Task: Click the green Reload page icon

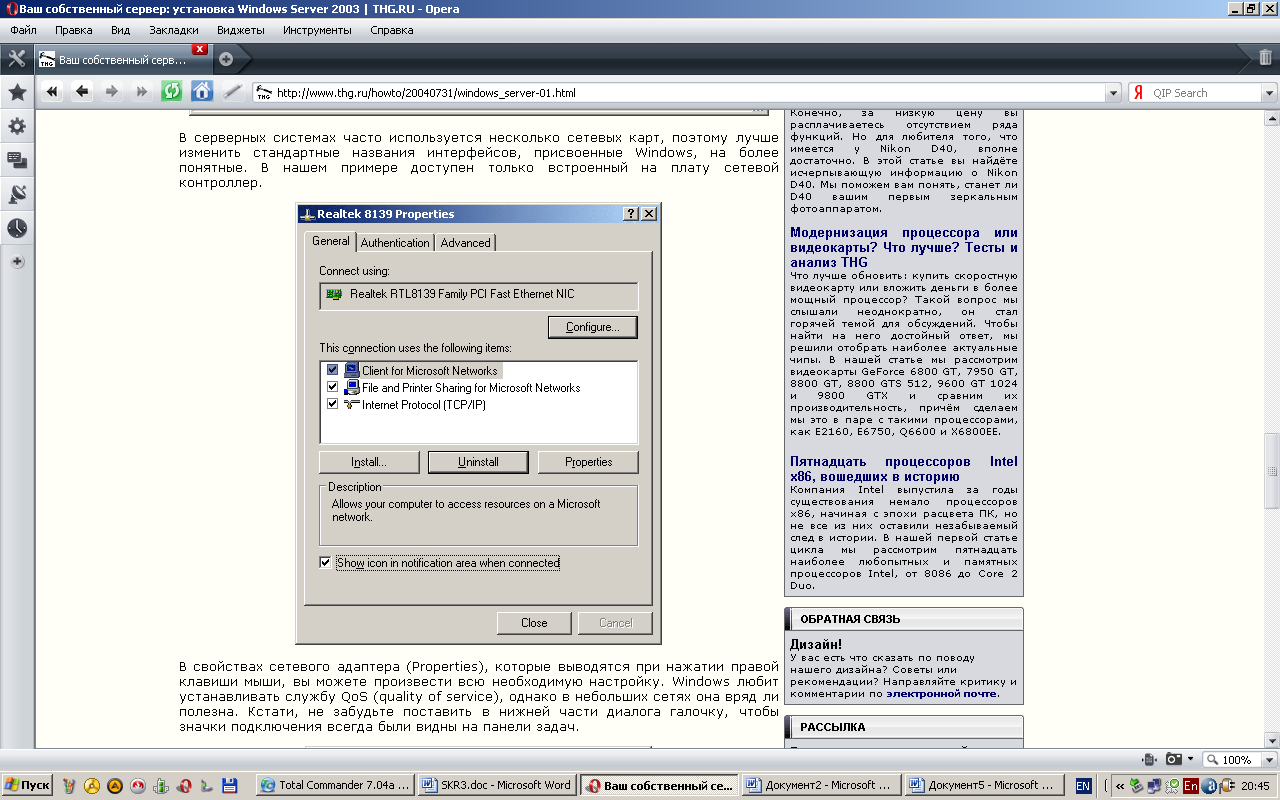Action: (172, 92)
